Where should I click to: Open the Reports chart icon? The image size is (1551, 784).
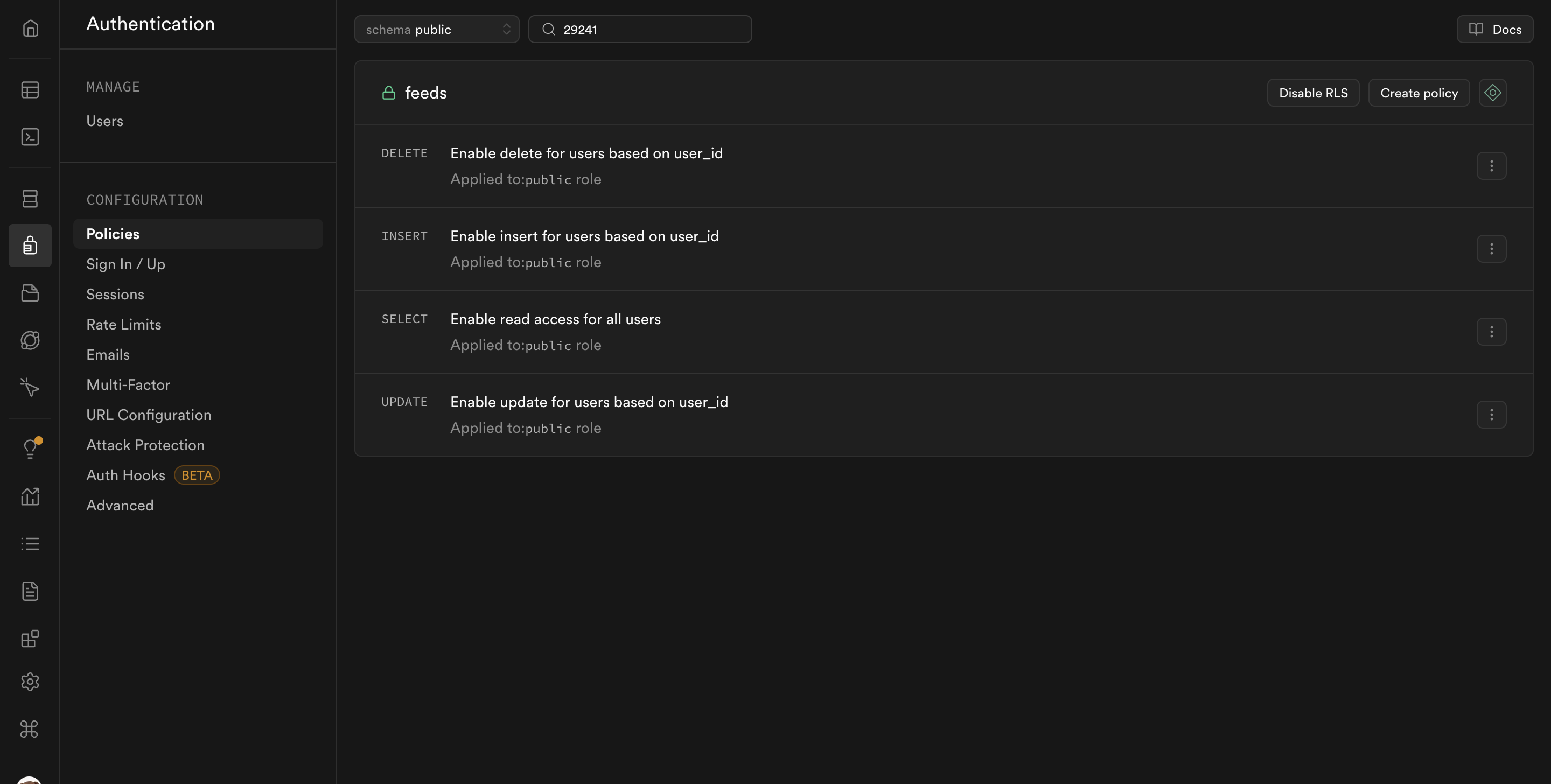(30, 497)
